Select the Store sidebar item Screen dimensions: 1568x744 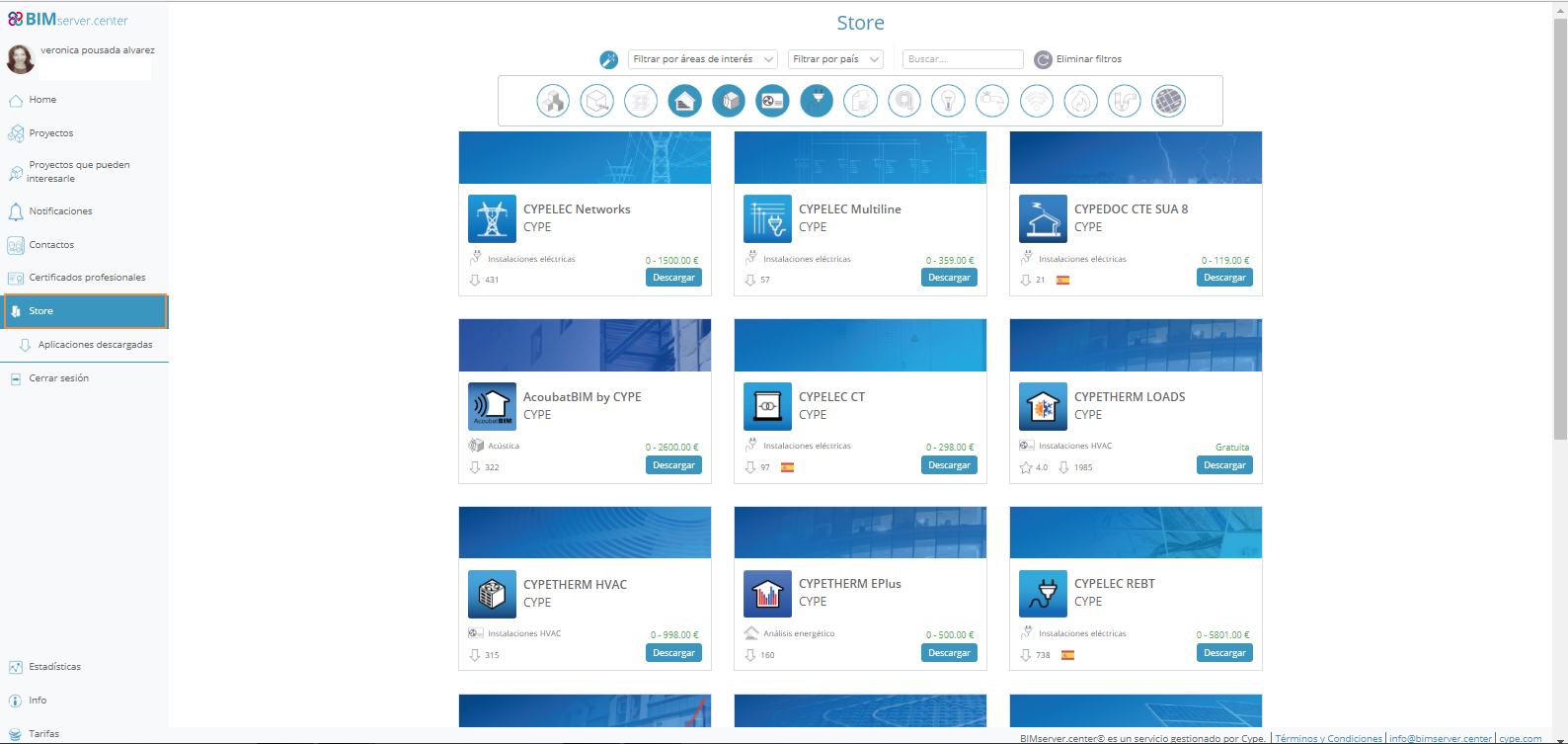[x=86, y=311]
